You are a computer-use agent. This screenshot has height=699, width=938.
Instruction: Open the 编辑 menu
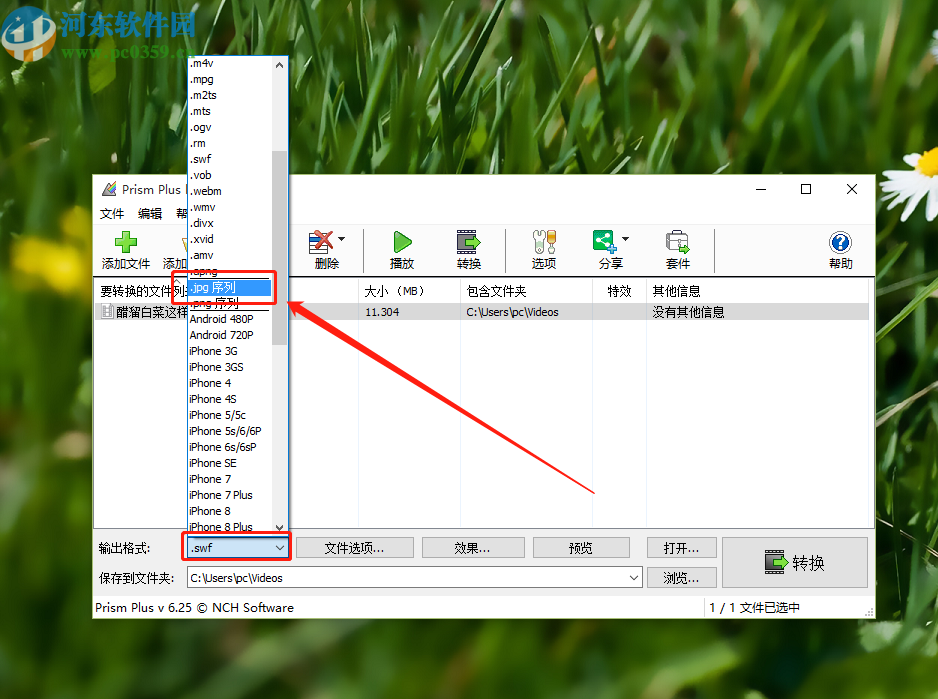[150, 214]
